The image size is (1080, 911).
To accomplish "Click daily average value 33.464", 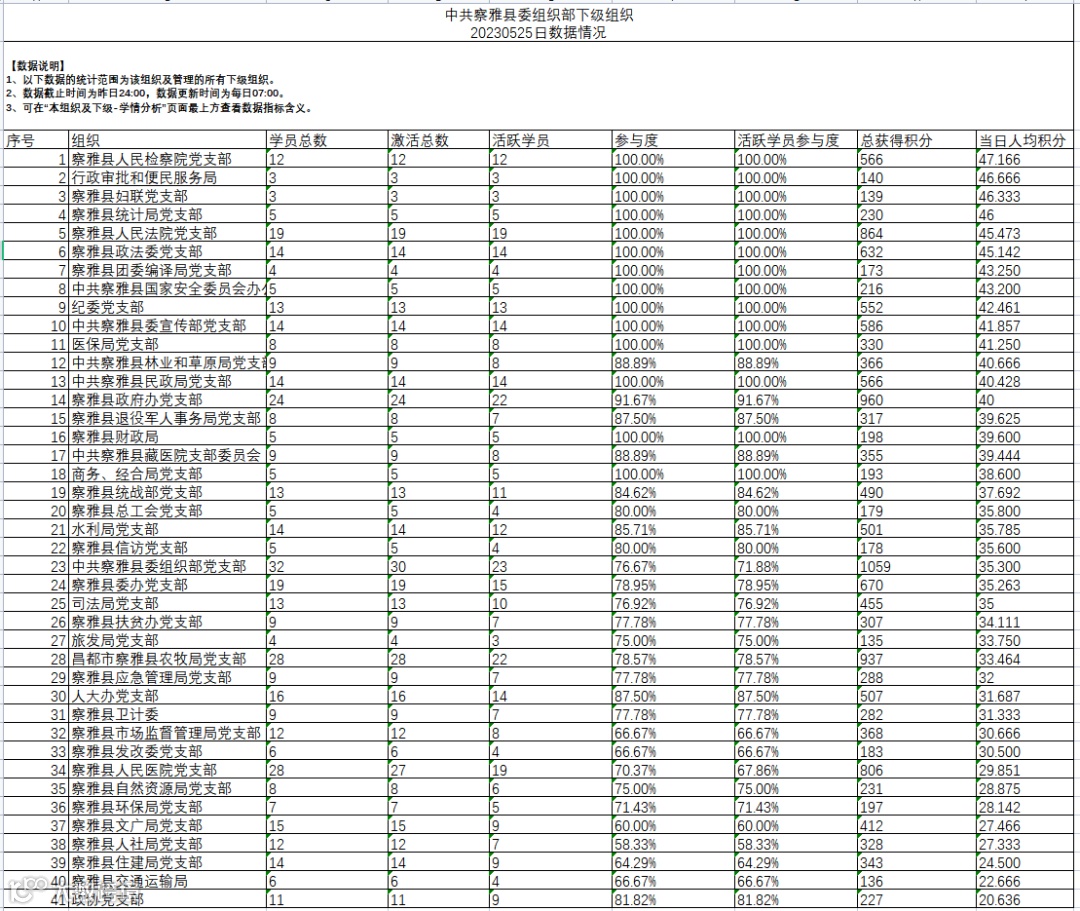I will (1024, 660).
